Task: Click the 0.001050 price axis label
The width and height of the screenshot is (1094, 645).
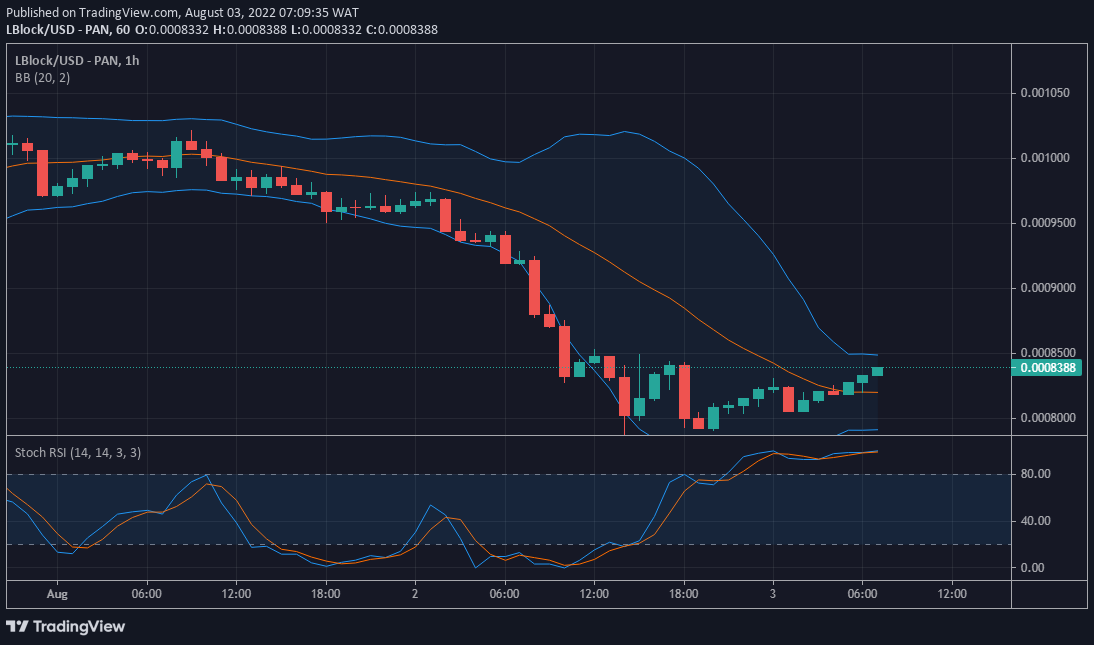Action: [x=1044, y=93]
